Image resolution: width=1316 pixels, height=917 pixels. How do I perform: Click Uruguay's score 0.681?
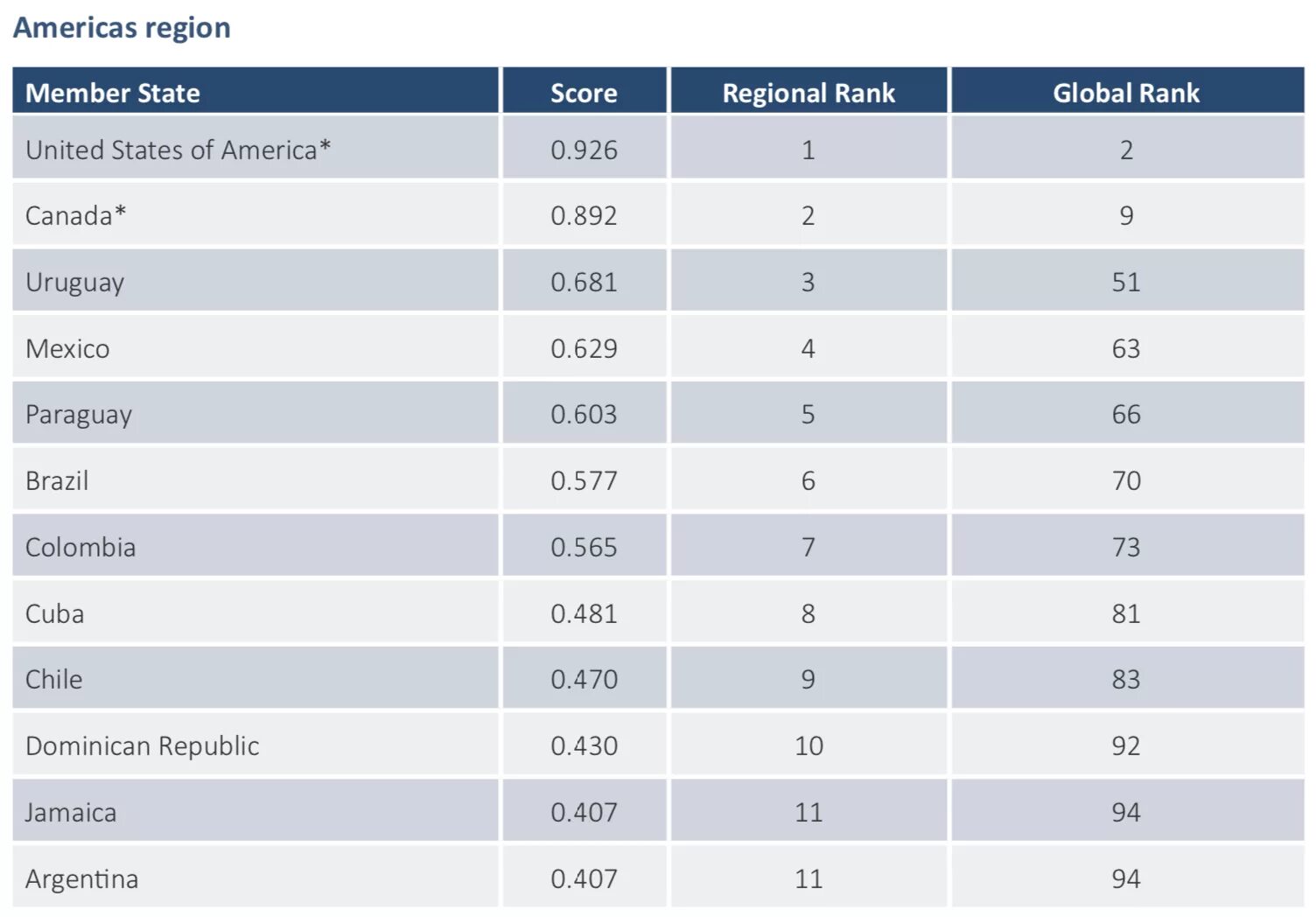584,281
